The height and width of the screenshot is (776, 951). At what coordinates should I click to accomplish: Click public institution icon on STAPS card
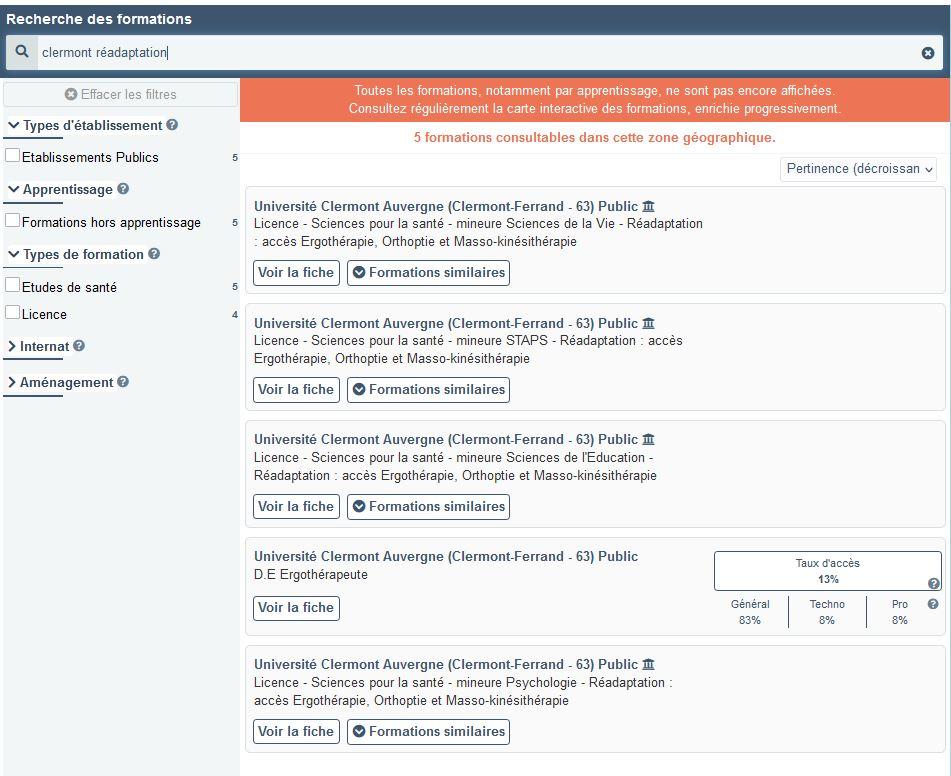click(648, 323)
